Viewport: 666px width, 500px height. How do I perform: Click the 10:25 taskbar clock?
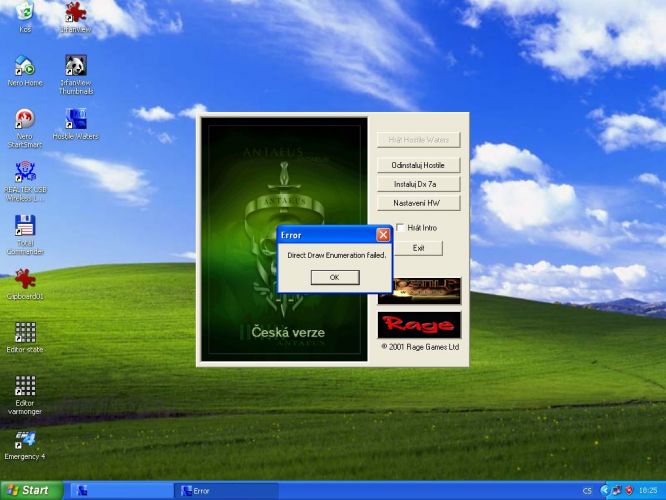[648, 490]
